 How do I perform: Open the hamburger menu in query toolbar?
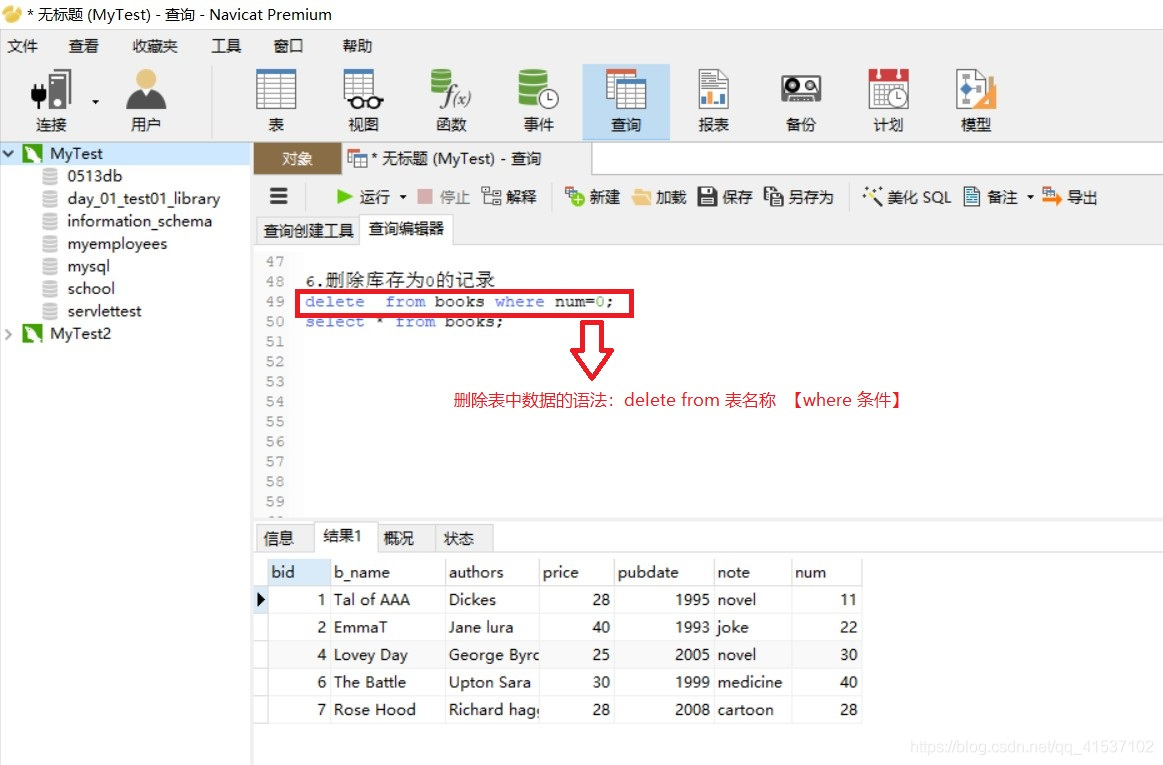(x=279, y=196)
